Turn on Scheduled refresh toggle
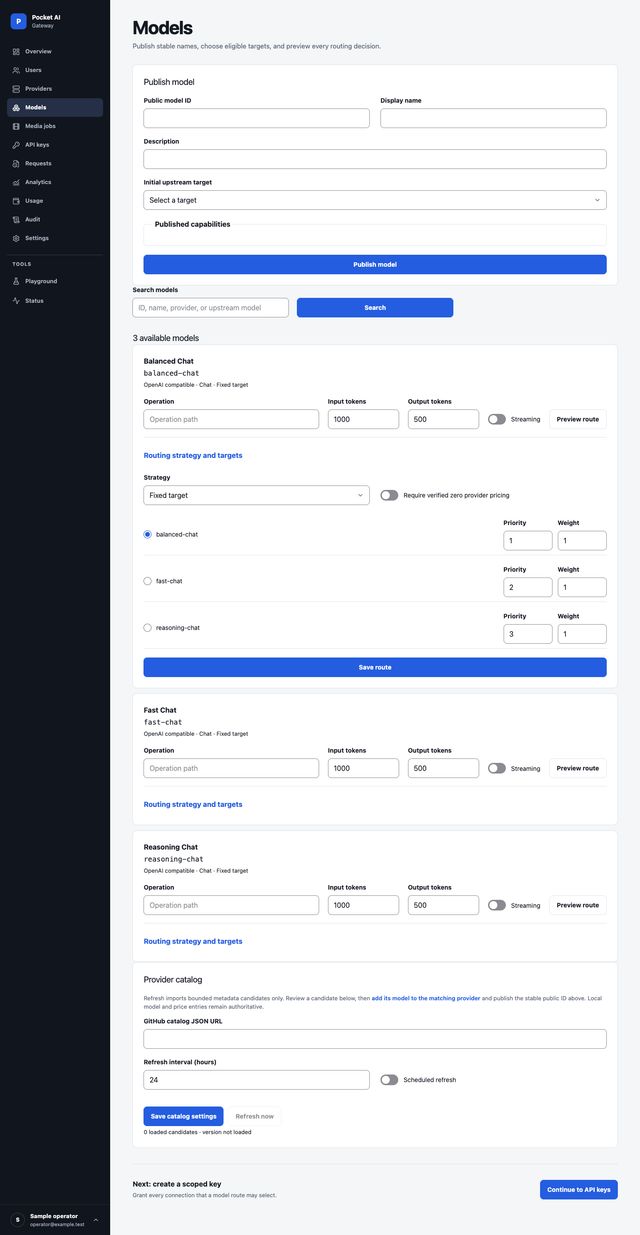This screenshot has height=1235, width=640. coord(389,1080)
